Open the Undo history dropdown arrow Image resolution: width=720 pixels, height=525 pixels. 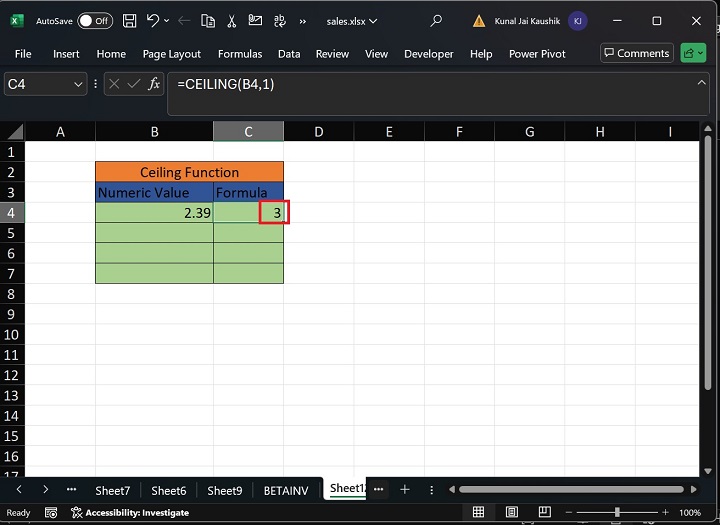pyautogui.click(x=166, y=21)
